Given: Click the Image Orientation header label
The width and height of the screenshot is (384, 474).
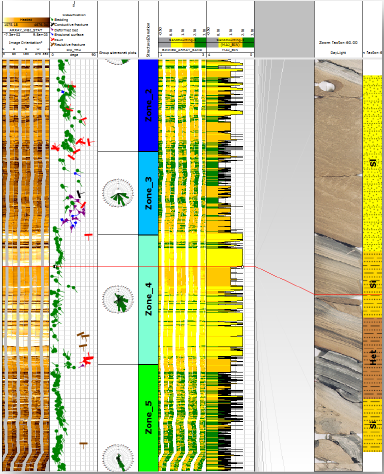Looking at the screenshot, I should click(x=26, y=43).
